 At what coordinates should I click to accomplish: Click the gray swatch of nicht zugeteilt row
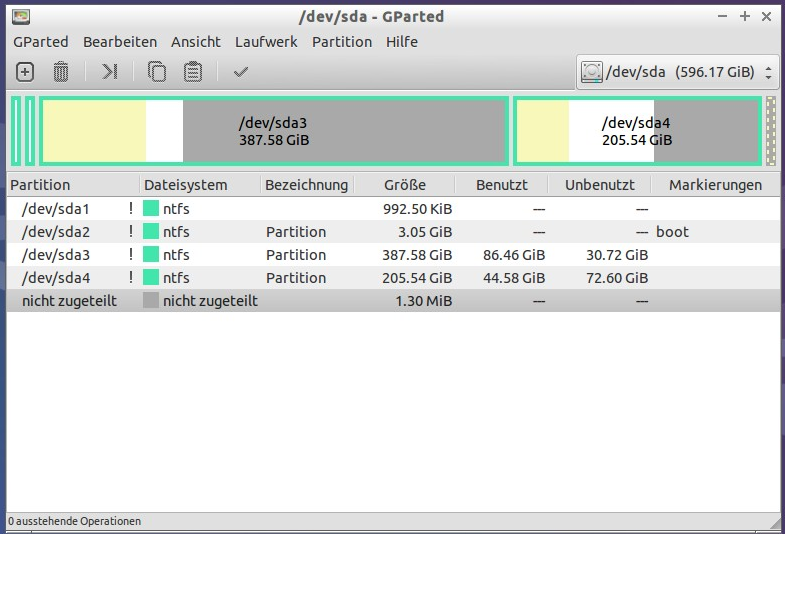tap(151, 300)
